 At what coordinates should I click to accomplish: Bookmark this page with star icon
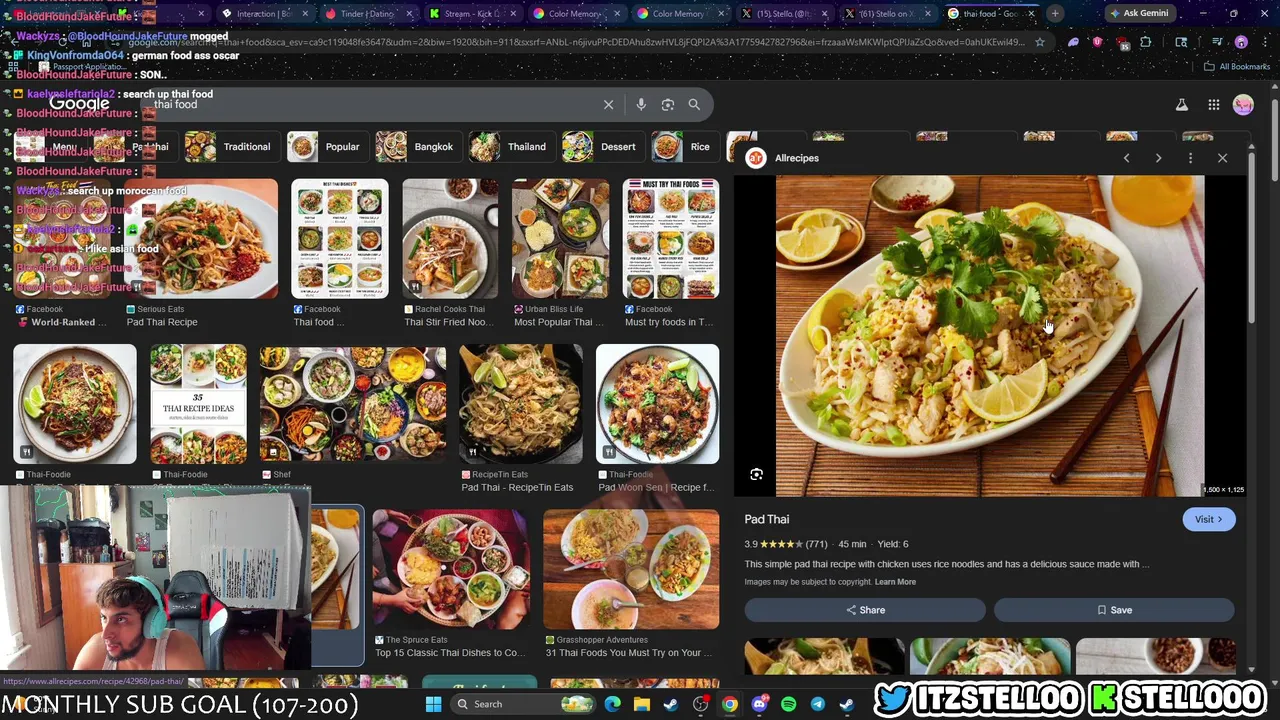coord(1040,42)
